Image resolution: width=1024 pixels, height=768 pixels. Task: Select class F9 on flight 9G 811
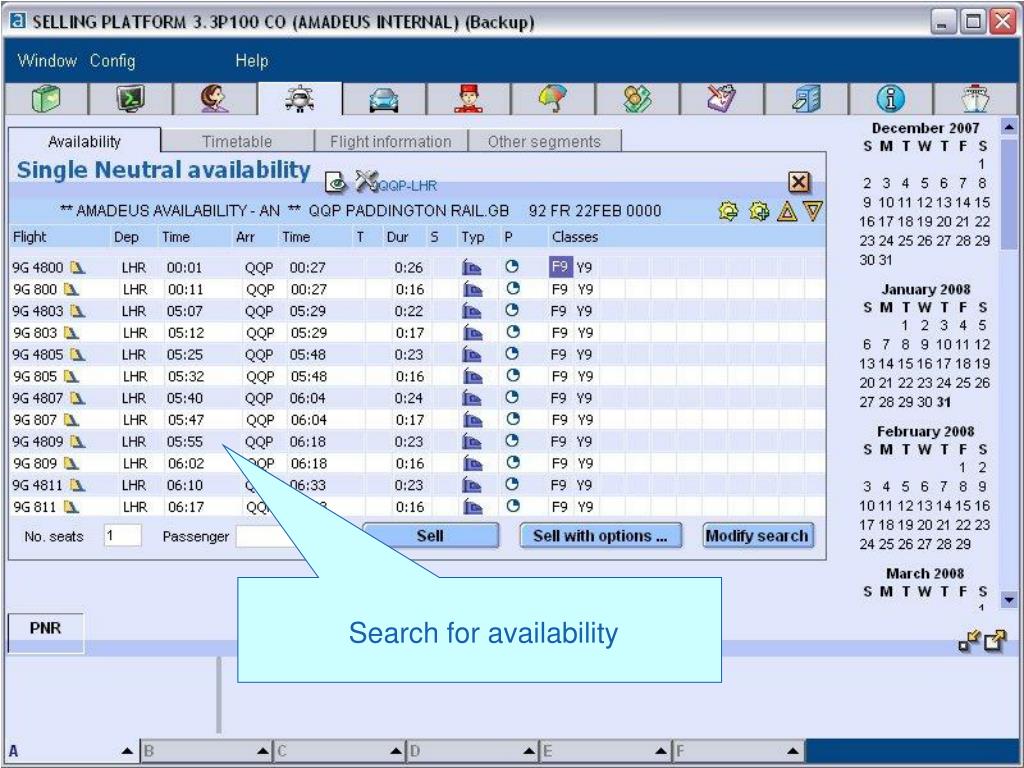click(x=560, y=507)
